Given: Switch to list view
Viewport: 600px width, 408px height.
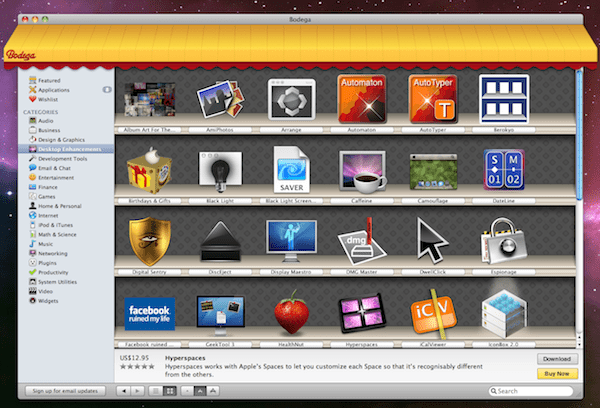Looking at the screenshot, I should (x=155, y=391).
